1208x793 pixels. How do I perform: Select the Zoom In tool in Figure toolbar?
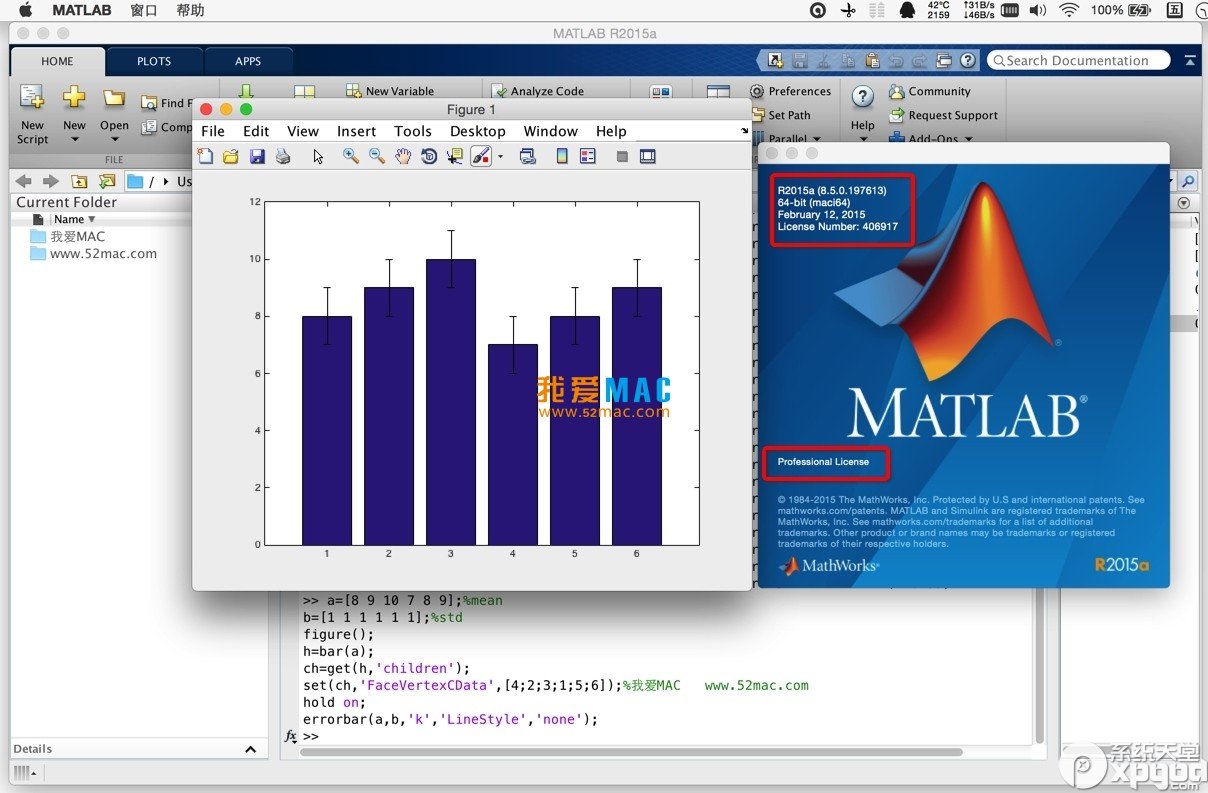(349, 156)
